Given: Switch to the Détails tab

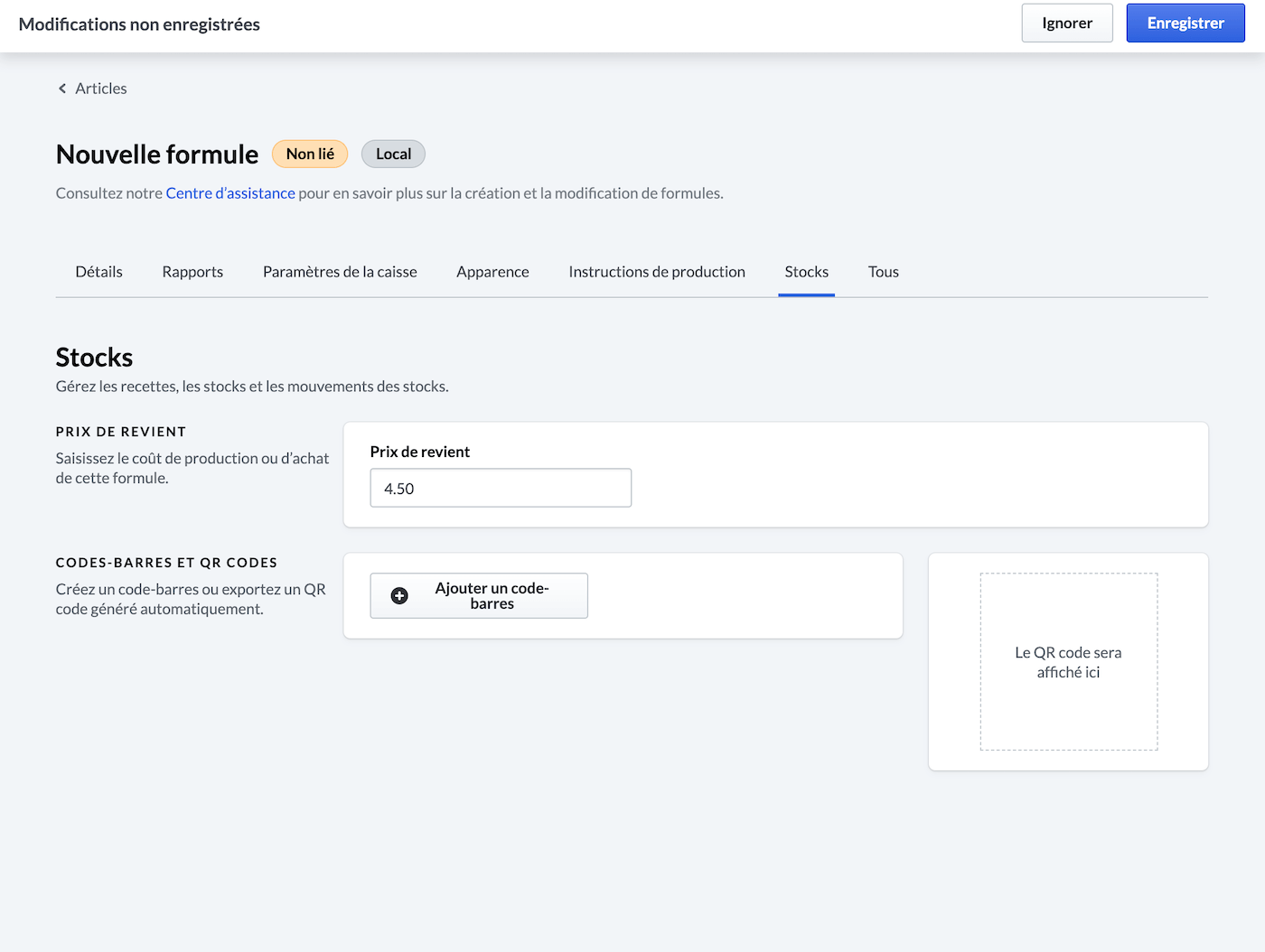Looking at the screenshot, I should click(98, 272).
